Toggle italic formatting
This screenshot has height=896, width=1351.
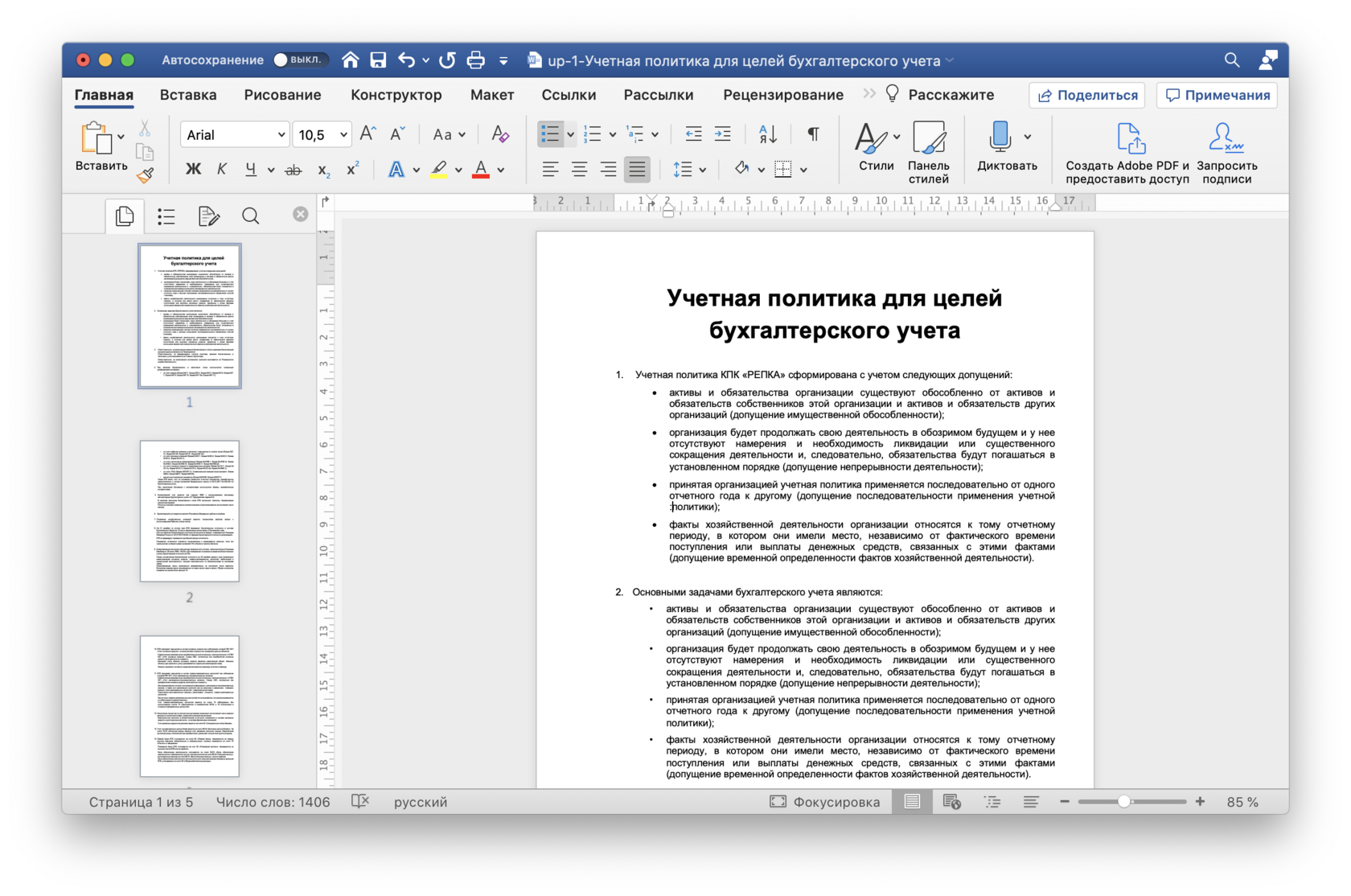222,169
